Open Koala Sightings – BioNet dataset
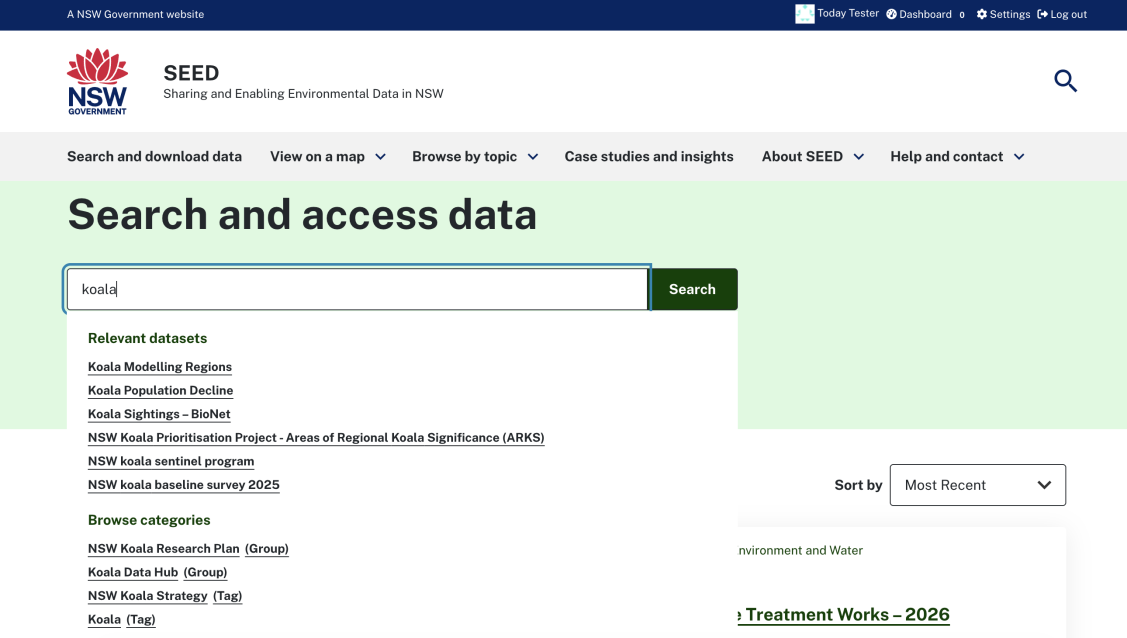This screenshot has width=1127, height=638. pyautogui.click(x=159, y=414)
